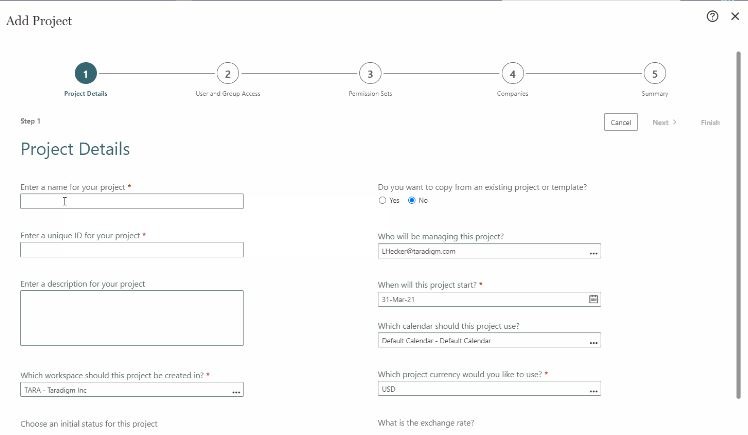Click the Finish button

710,123
